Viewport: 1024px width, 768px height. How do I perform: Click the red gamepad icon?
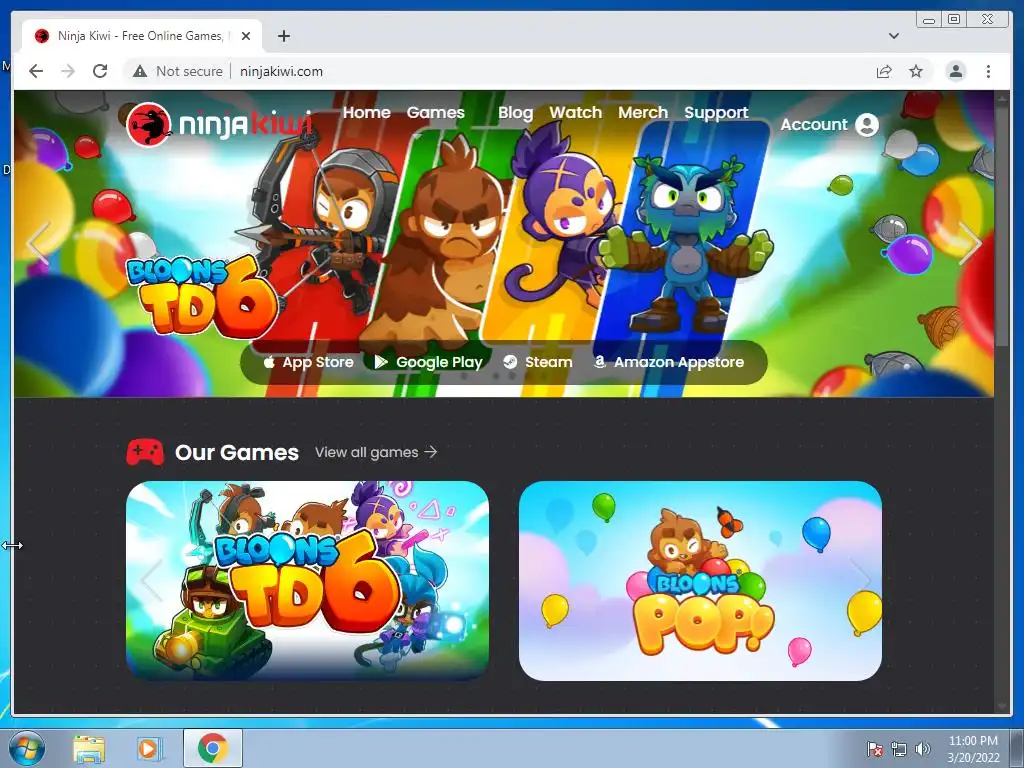coord(145,452)
